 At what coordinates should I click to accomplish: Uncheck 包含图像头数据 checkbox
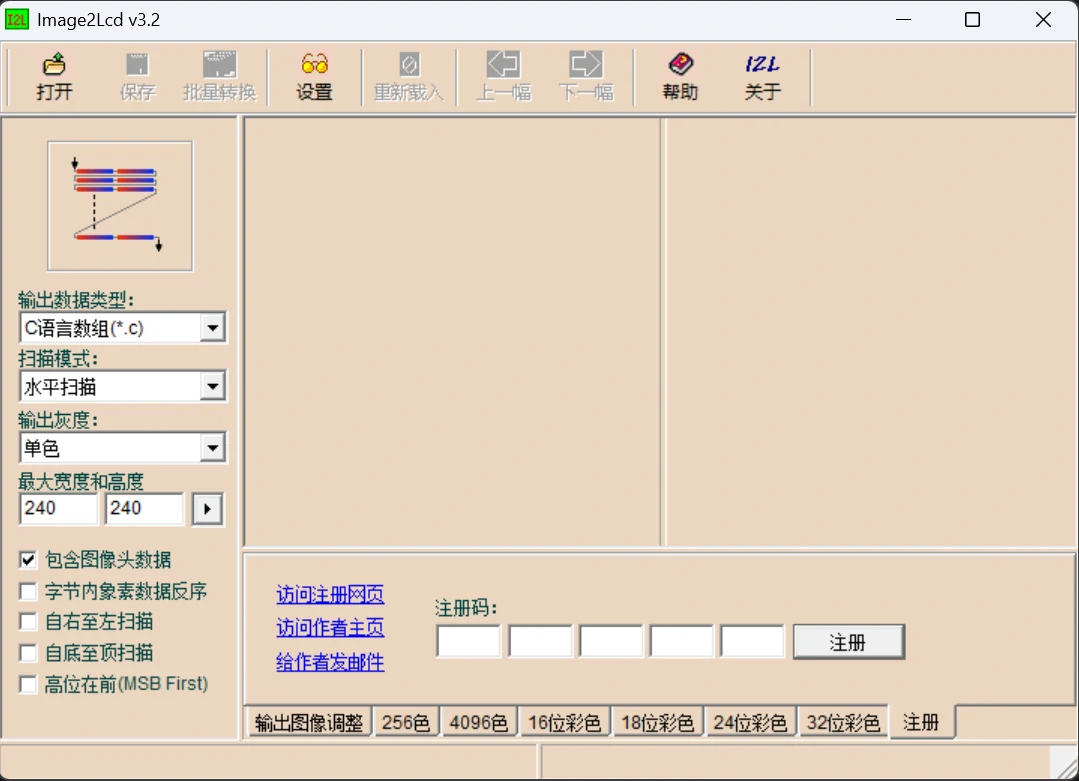[x=28, y=560]
